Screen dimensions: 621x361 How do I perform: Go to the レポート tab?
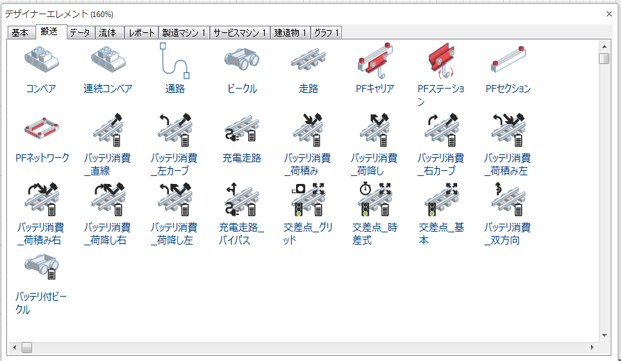[141, 32]
